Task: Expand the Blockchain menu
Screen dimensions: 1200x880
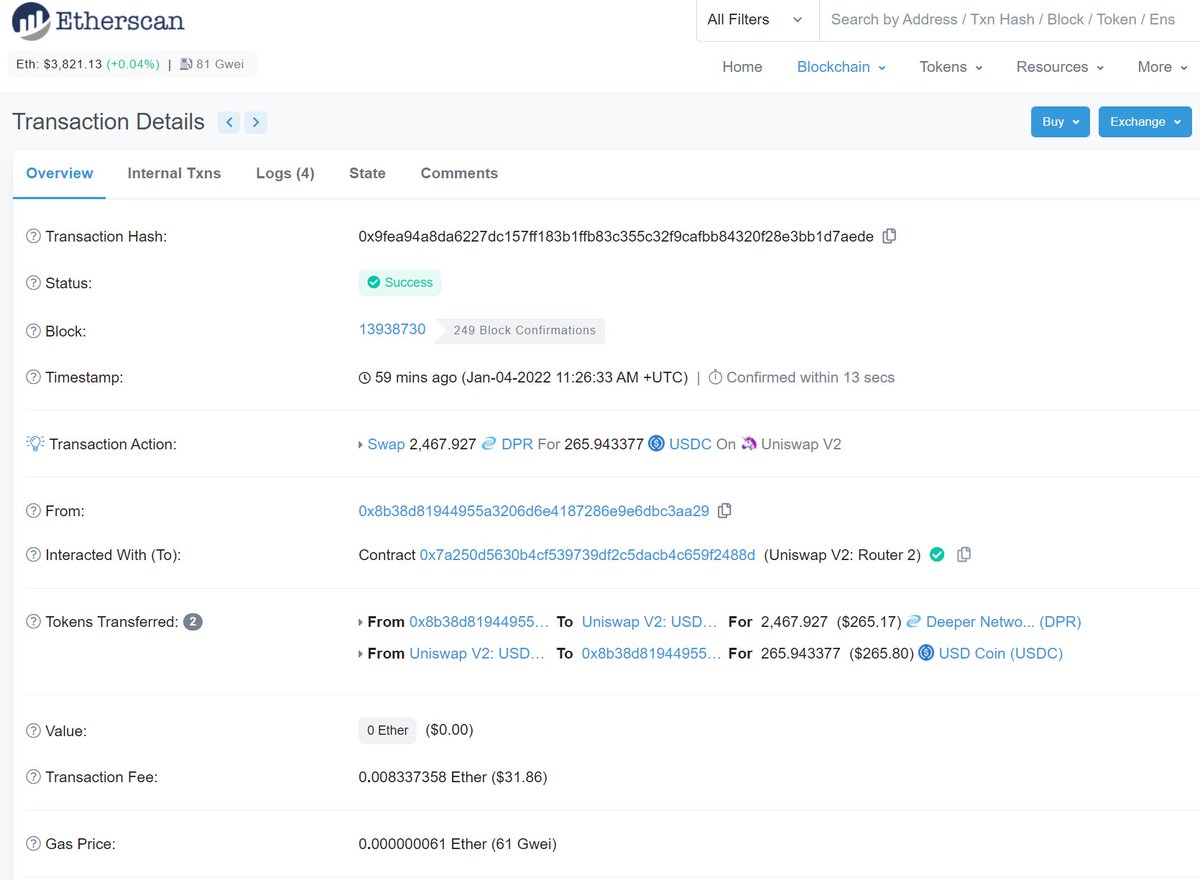Action: (x=841, y=67)
